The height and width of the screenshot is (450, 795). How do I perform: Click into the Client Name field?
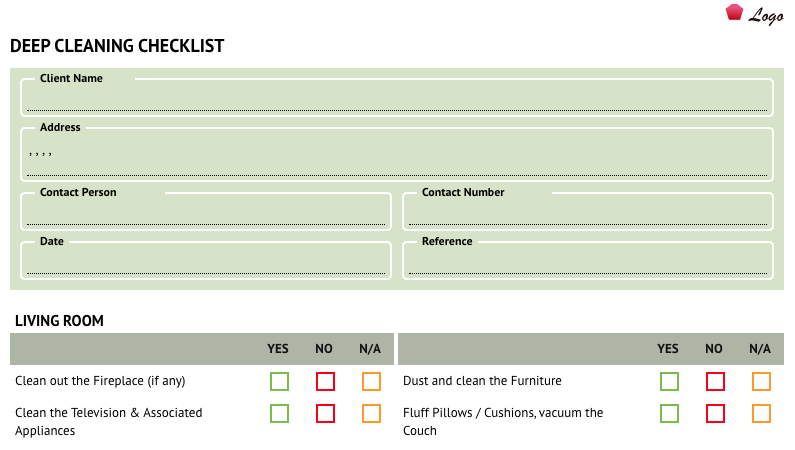[x=397, y=99]
